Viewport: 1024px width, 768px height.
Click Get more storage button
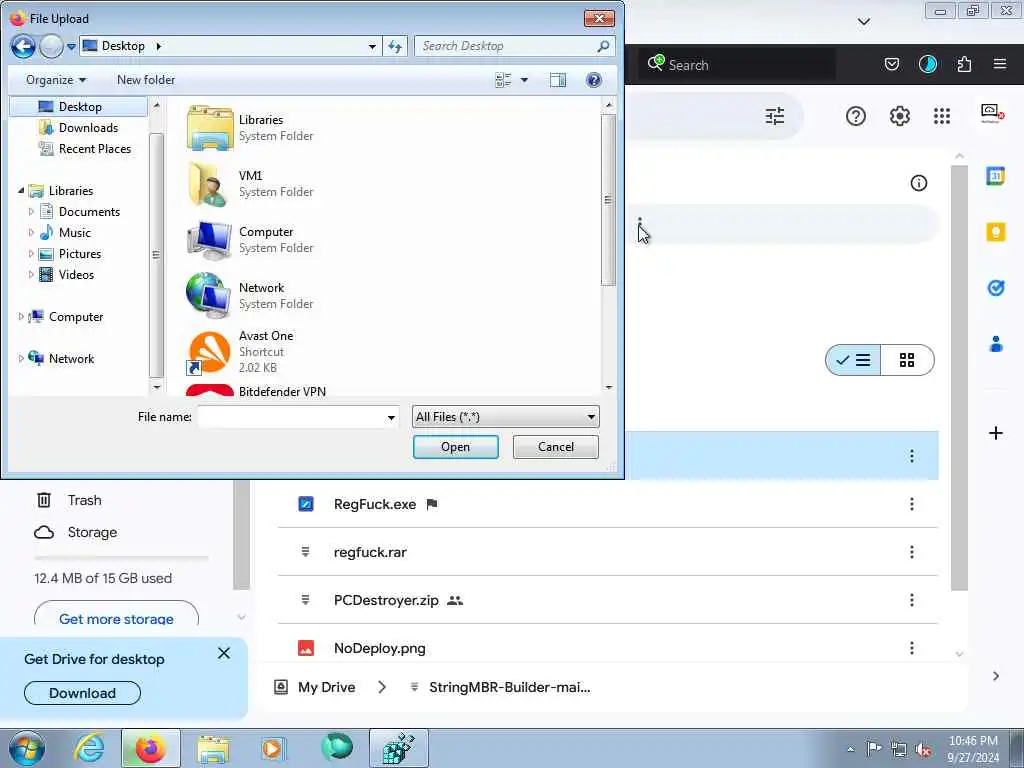tap(116, 618)
